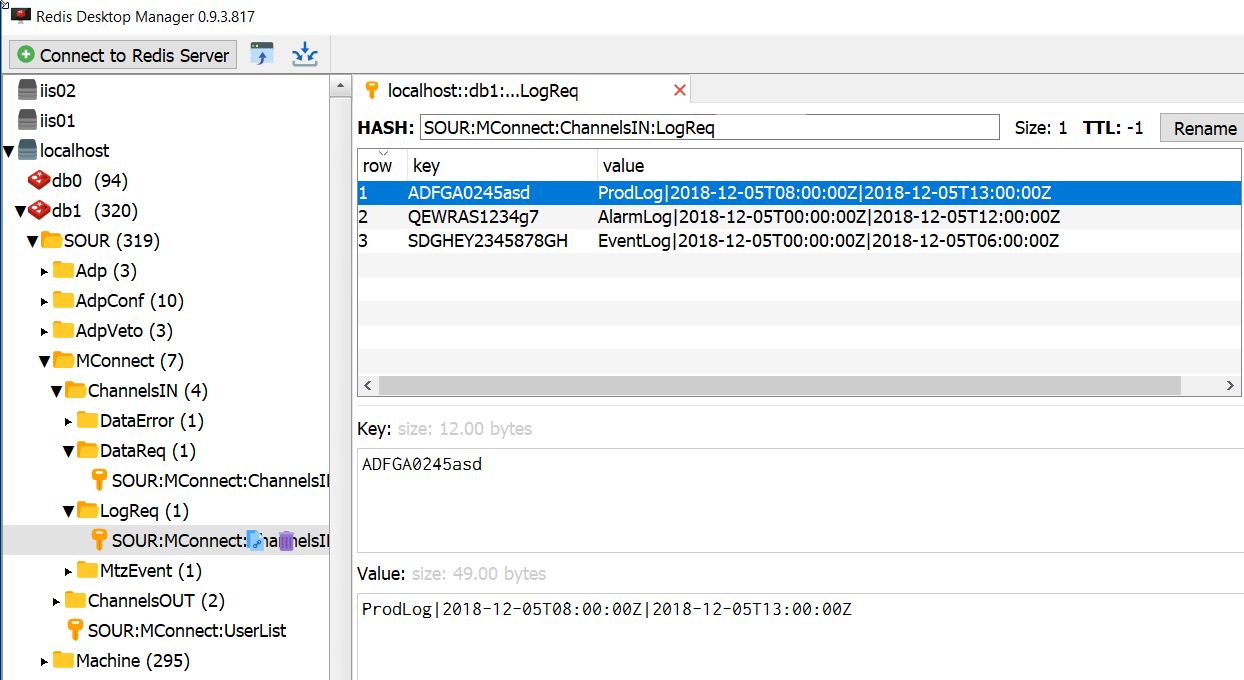Expand the Machine (295) namespace
This screenshot has width=1244, height=680.
pos(45,661)
